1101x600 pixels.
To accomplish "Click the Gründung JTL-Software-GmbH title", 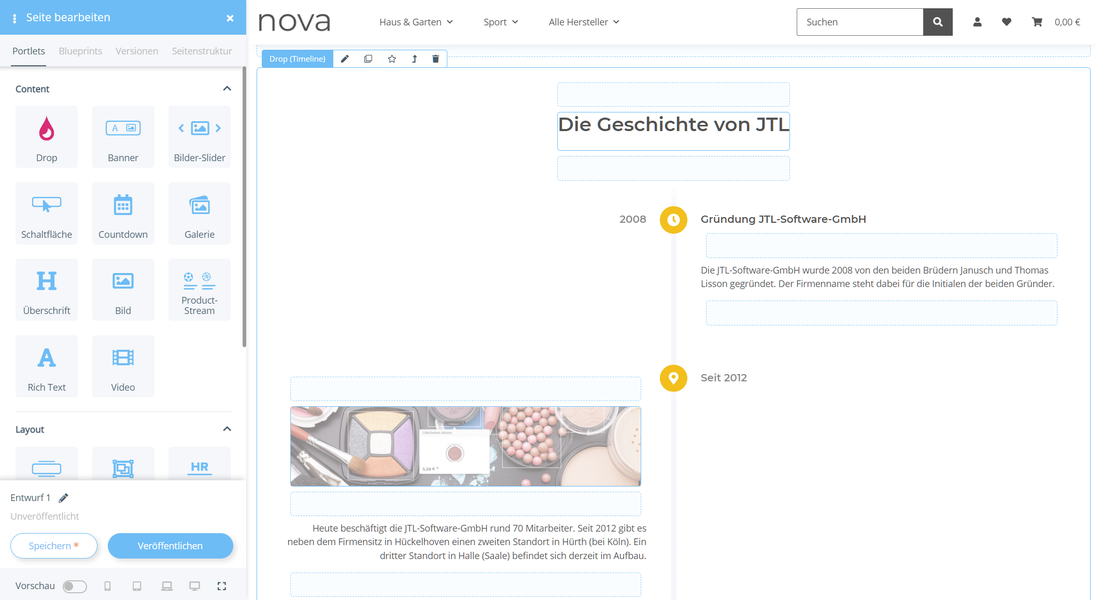I will (x=783, y=219).
